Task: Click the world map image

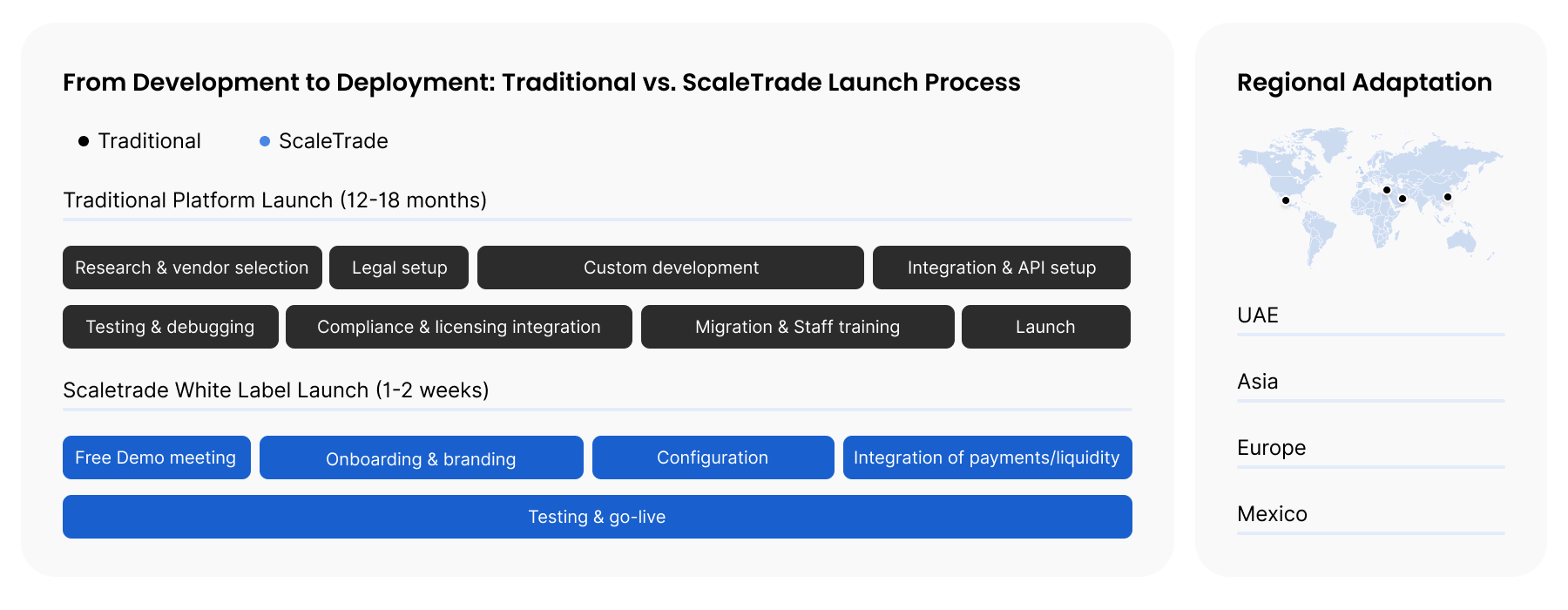Action: [1370, 196]
